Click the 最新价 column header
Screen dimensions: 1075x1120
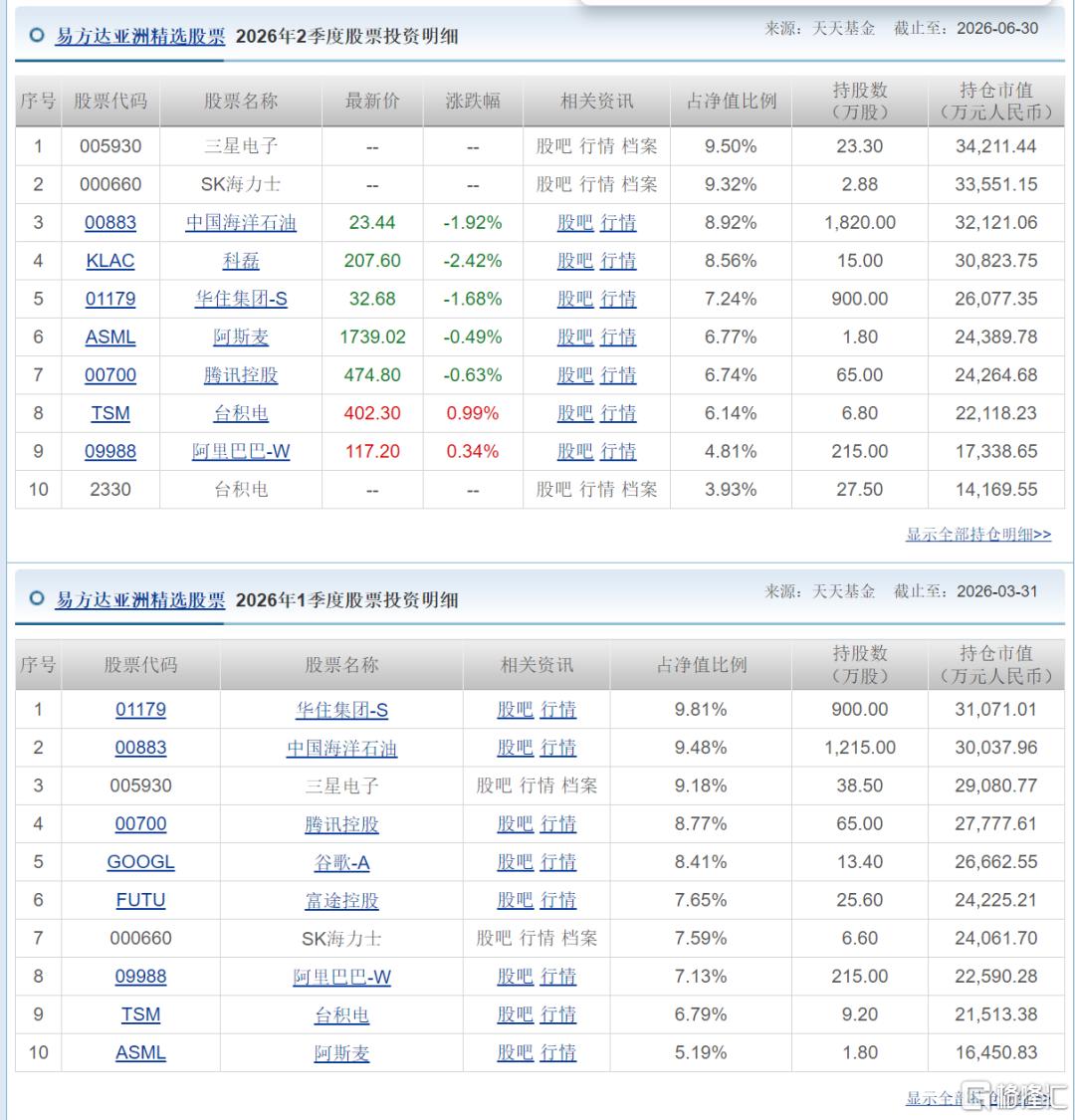pyautogui.click(x=372, y=101)
